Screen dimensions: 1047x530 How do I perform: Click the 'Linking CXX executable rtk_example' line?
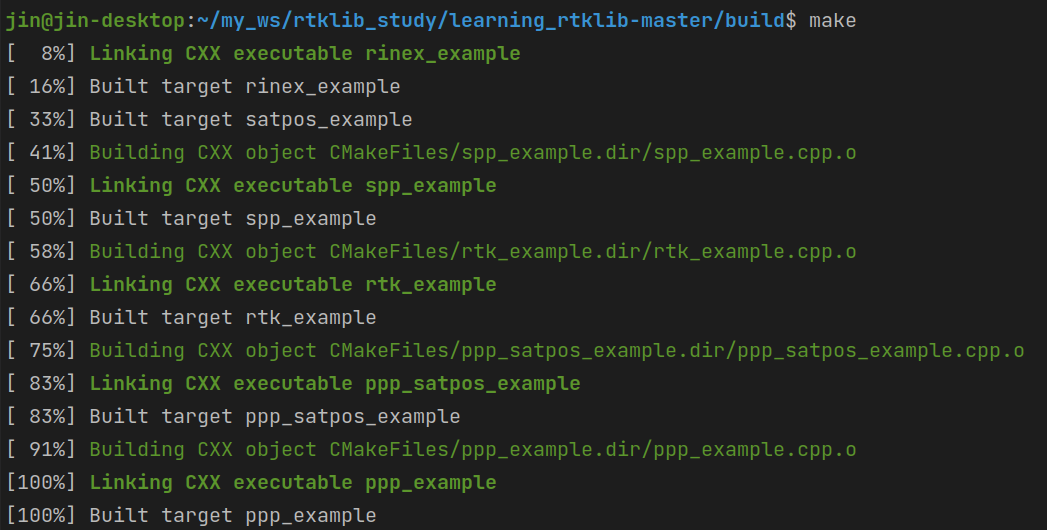pos(293,284)
